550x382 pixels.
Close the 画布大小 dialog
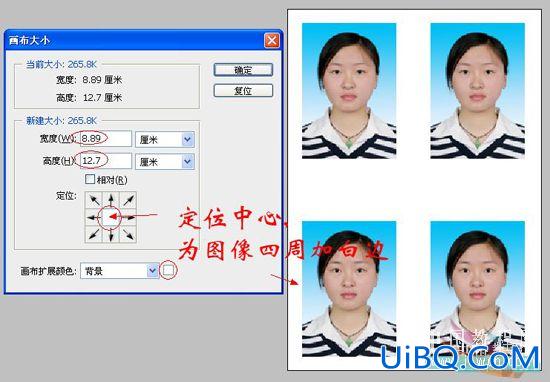pos(272,41)
